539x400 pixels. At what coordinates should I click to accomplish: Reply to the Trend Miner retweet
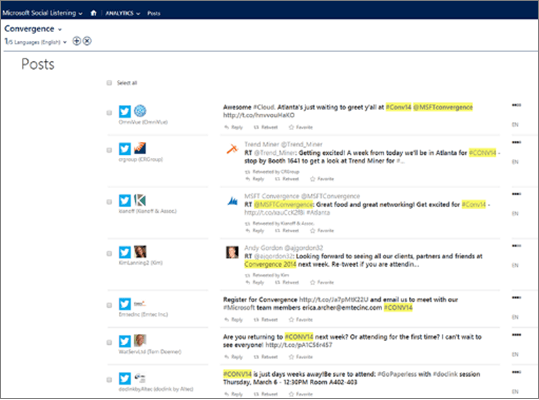(255, 179)
